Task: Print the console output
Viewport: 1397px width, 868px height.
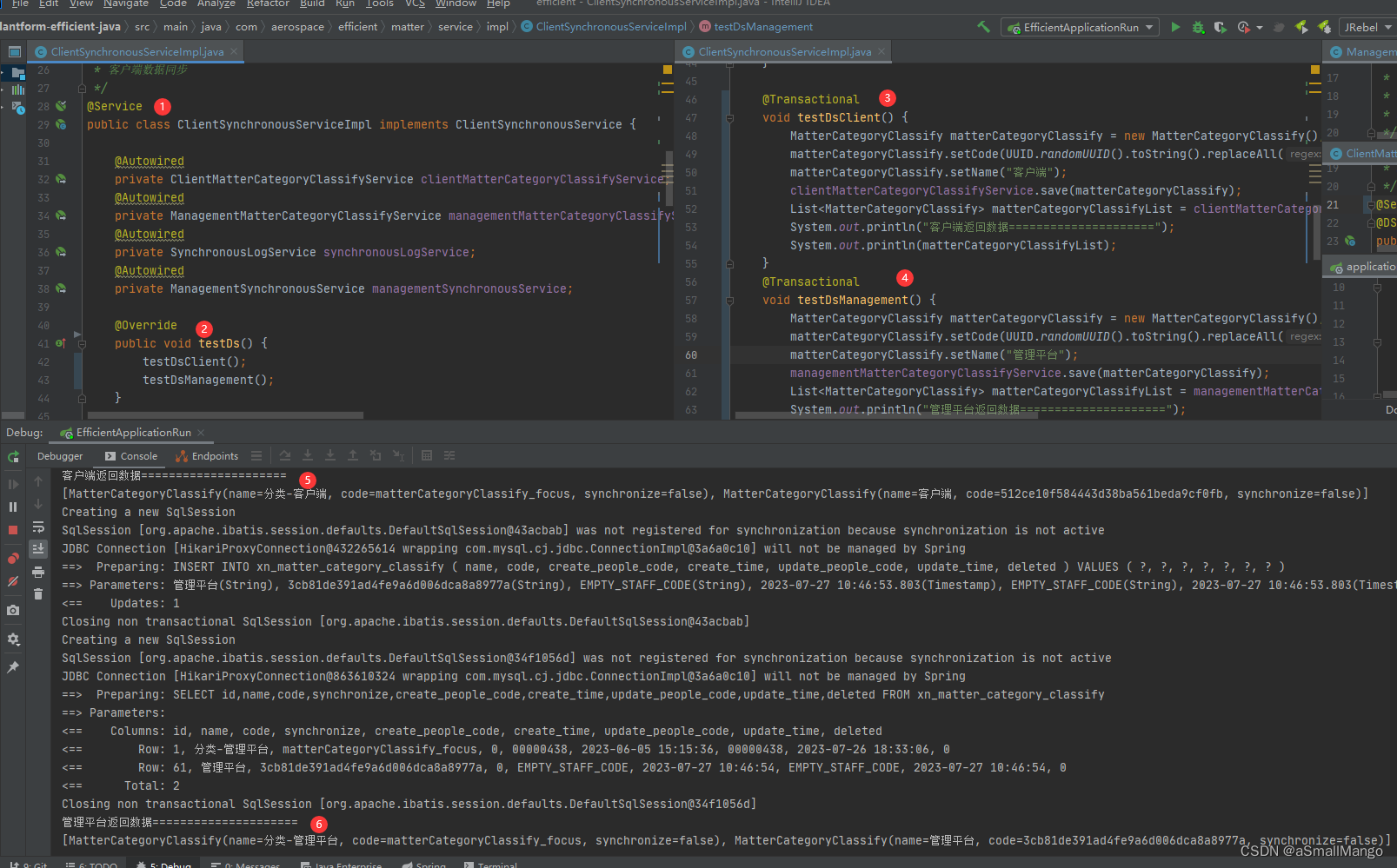Action: pyautogui.click(x=38, y=572)
